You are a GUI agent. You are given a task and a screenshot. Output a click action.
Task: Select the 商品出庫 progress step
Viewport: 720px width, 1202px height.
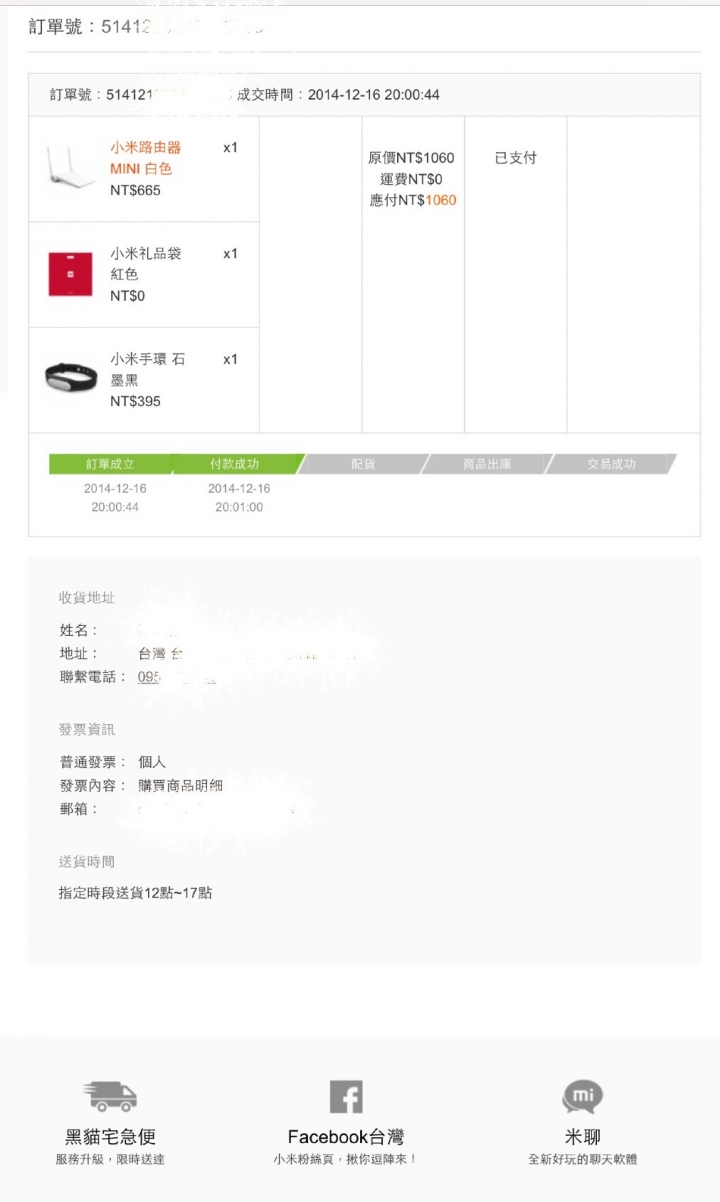pos(487,464)
